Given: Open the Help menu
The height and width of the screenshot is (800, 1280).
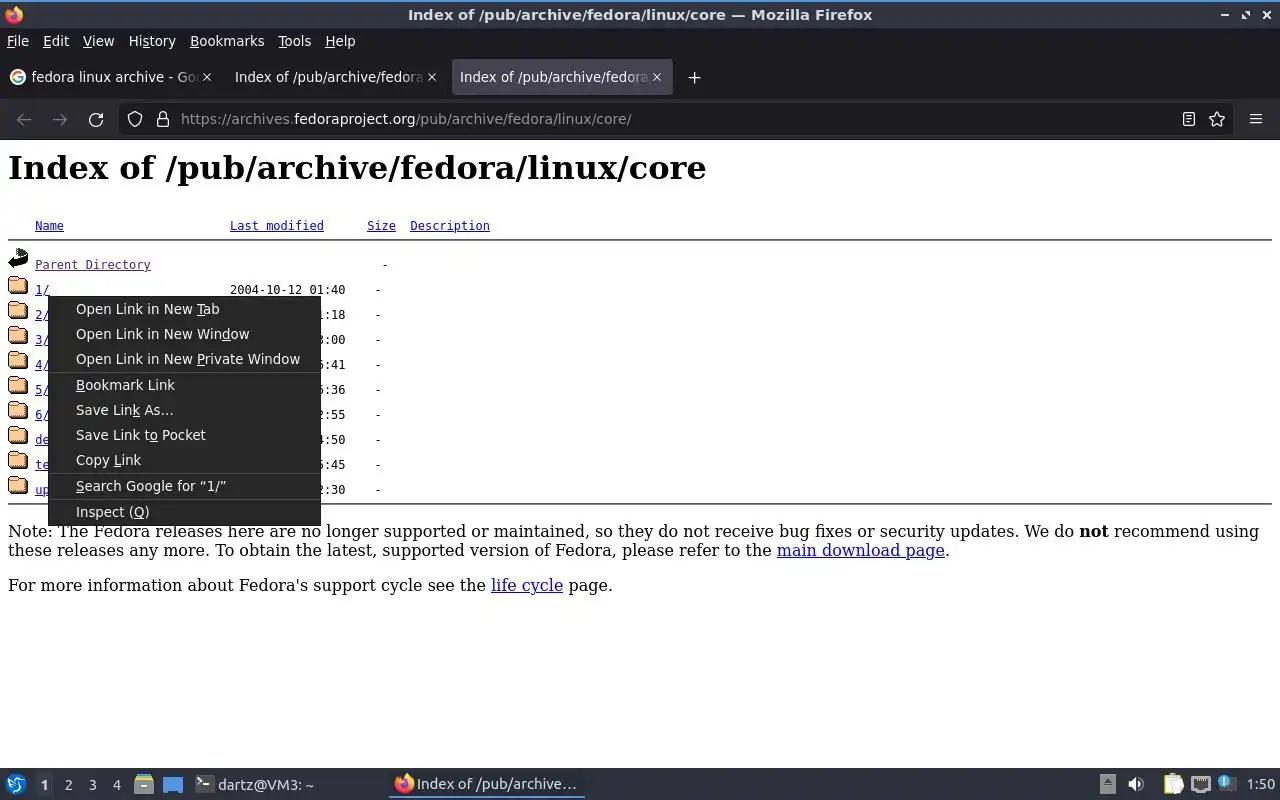Looking at the screenshot, I should (340, 41).
